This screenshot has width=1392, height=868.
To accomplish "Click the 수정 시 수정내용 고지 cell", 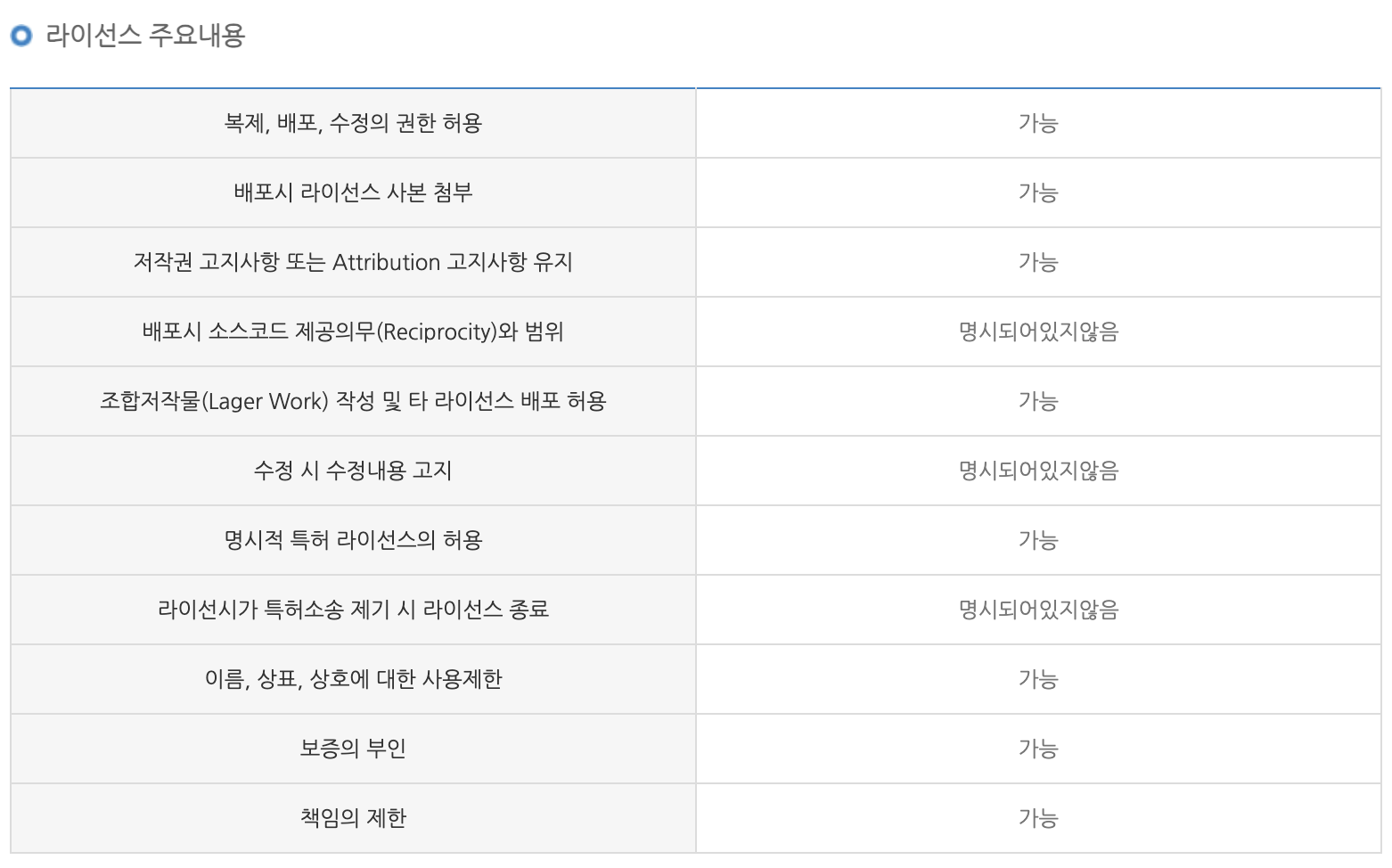I will 353,471.
